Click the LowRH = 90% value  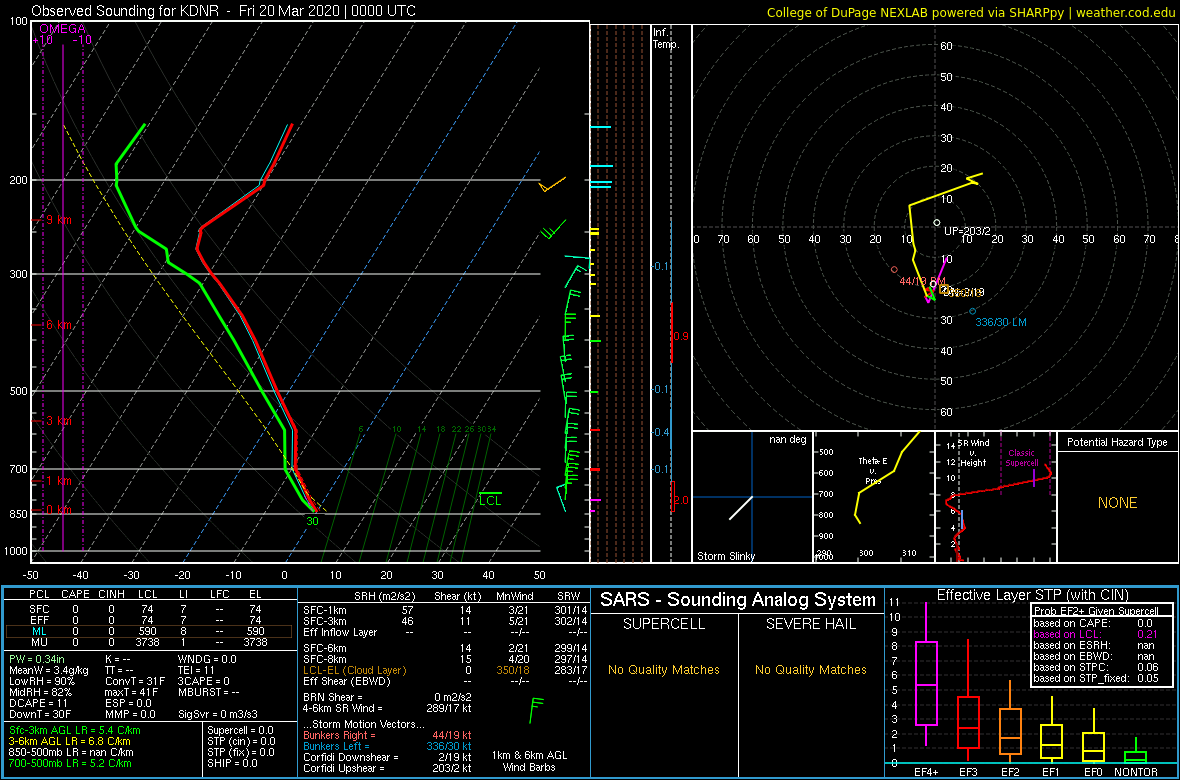[40, 681]
